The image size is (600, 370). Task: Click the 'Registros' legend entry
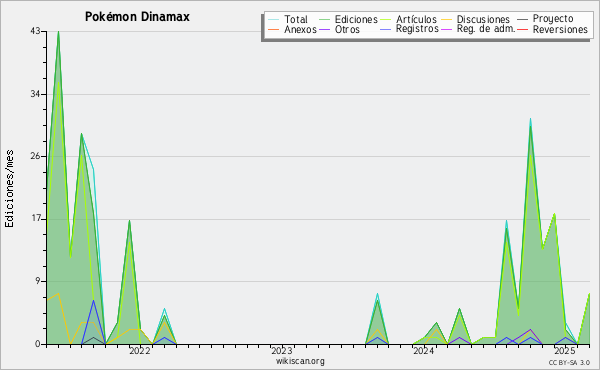(417, 29)
